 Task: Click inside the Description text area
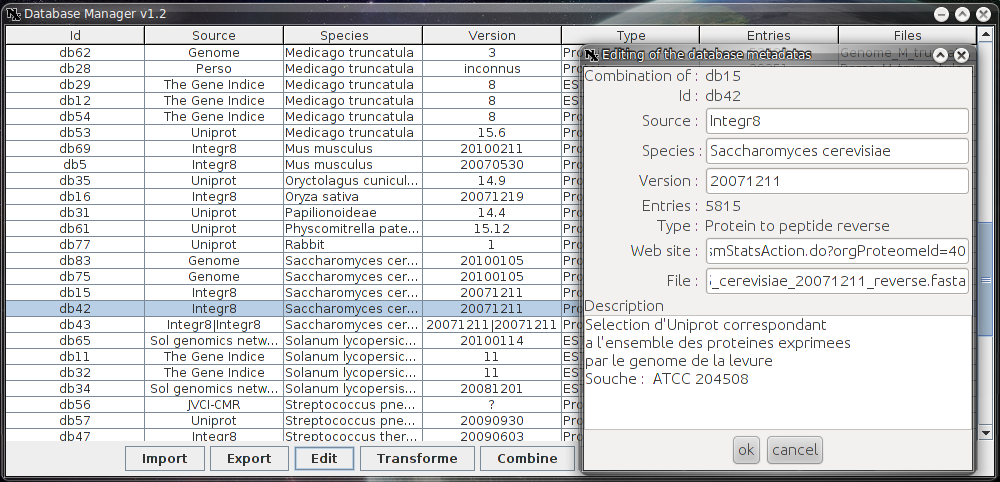tap(775, 400)
